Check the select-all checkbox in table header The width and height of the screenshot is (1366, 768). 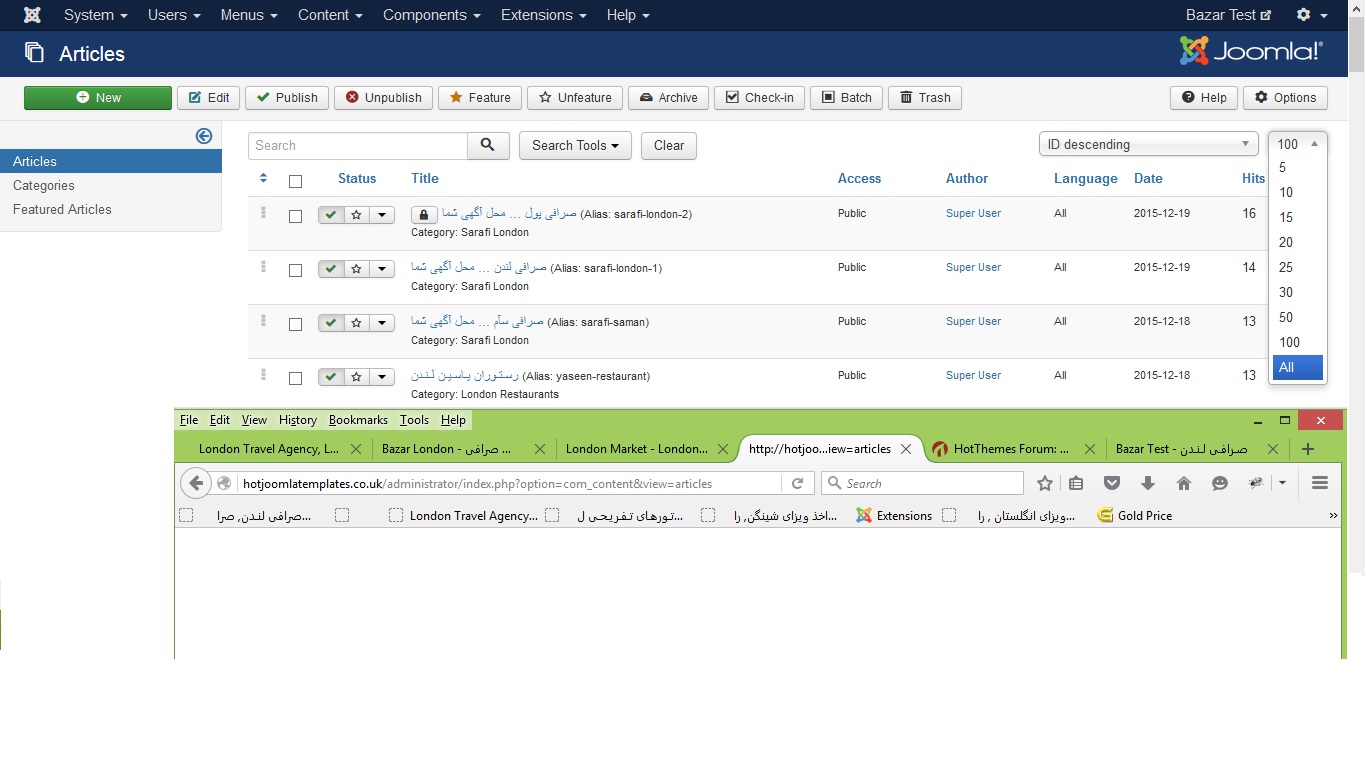pos(295,181)
